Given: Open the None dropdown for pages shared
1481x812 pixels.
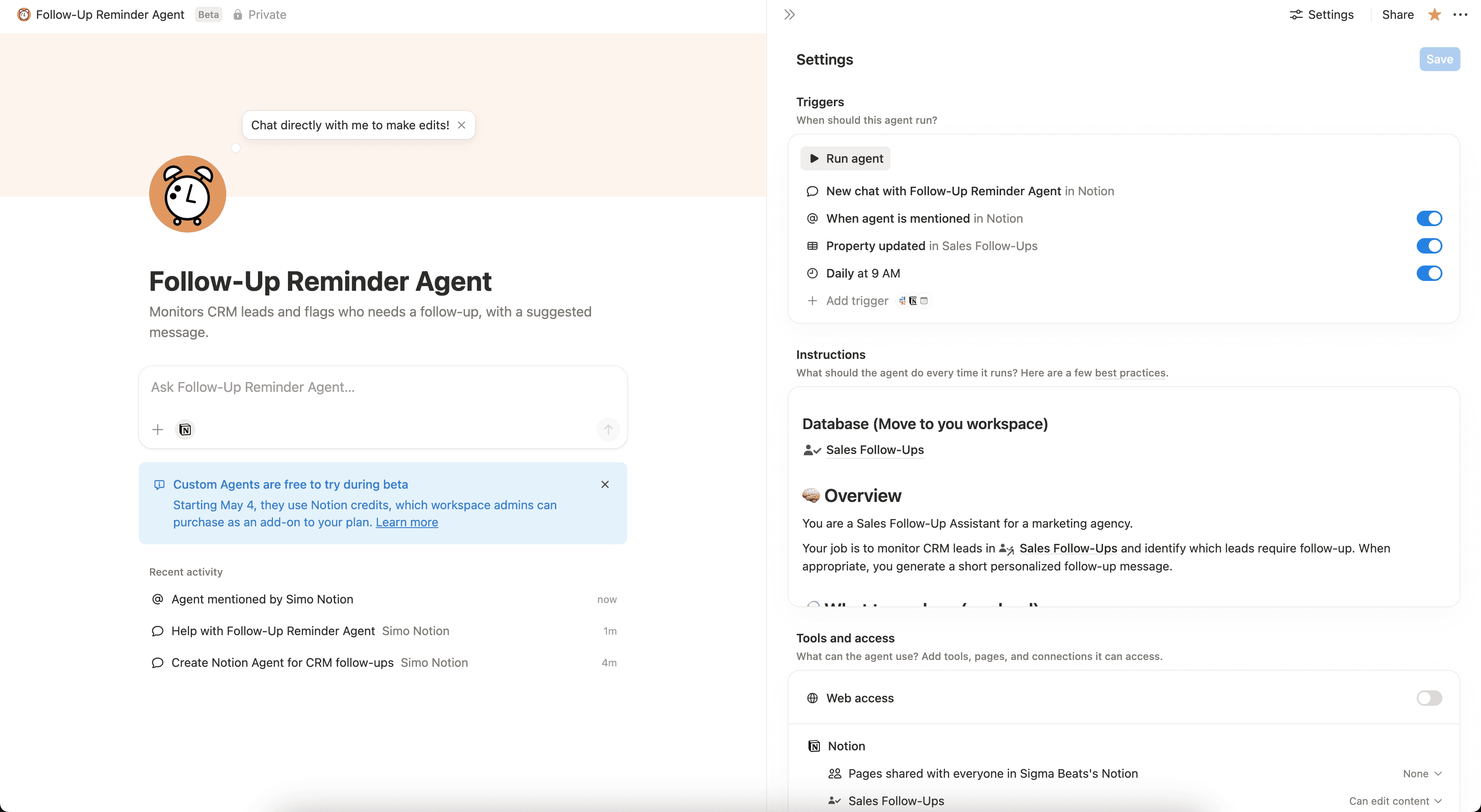Looking at the screenshot, I should [x=1422, y=773].
